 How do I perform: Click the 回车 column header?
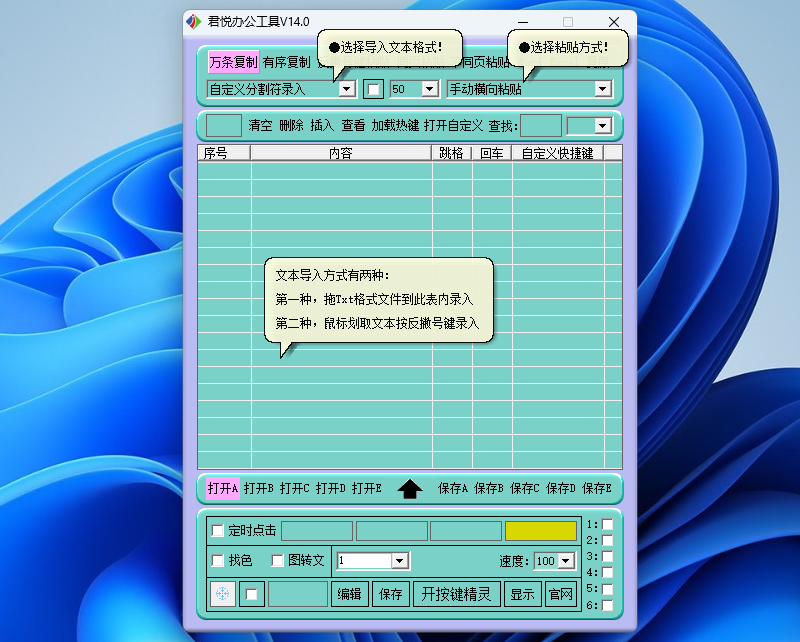[x=492, y=153]
